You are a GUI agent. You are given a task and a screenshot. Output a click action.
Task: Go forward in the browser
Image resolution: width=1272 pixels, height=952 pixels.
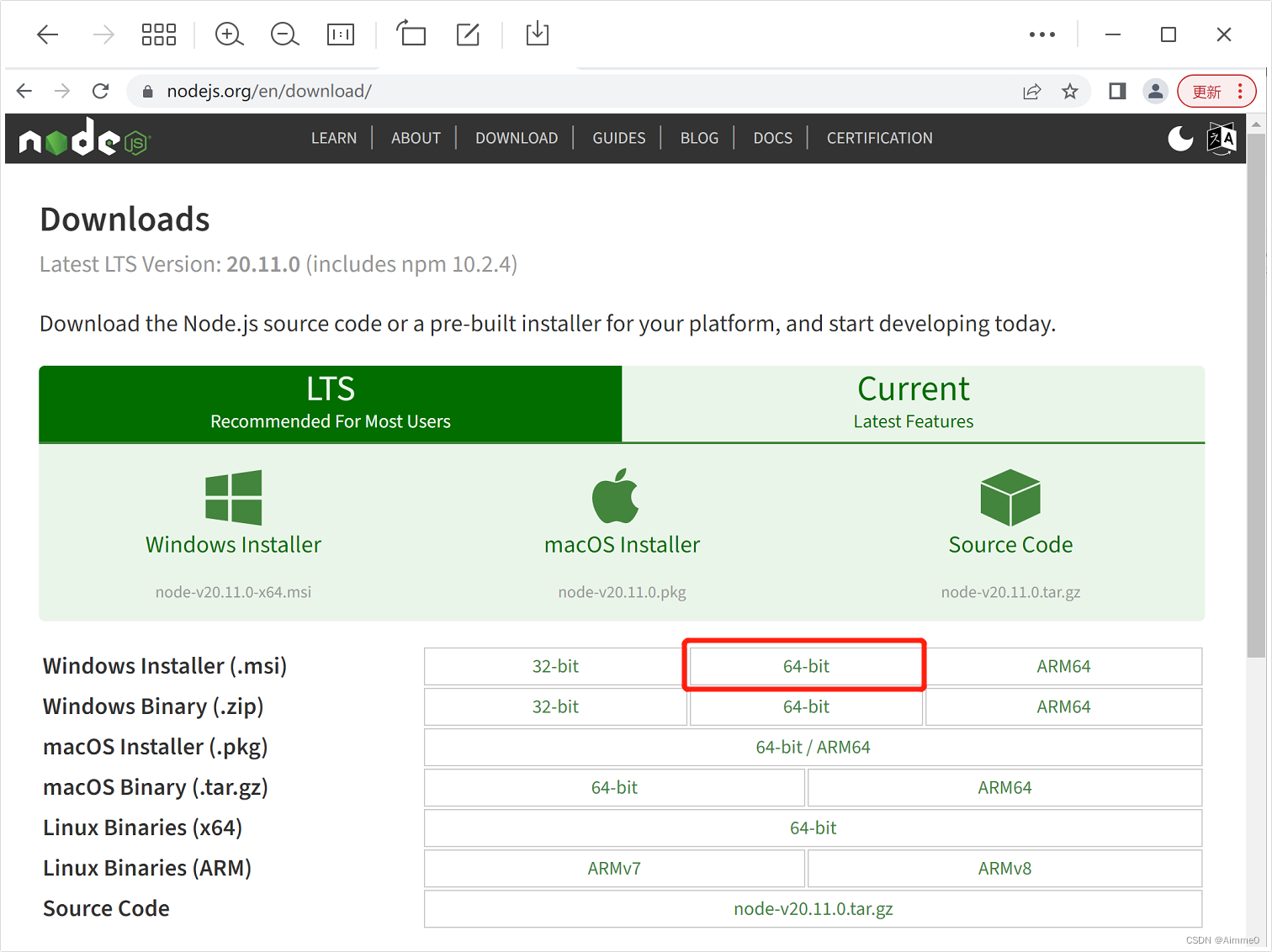[x=62, y=91]
